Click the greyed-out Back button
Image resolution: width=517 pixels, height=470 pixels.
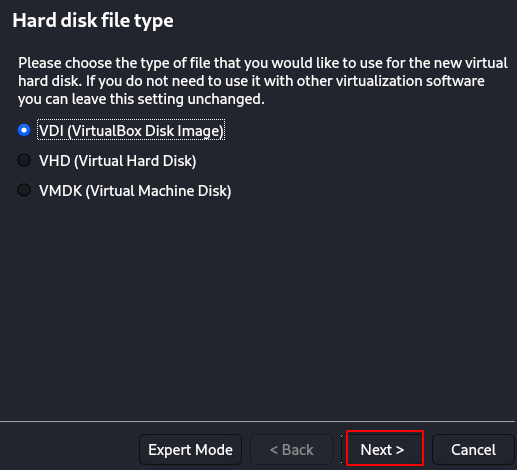click(292, 450)
